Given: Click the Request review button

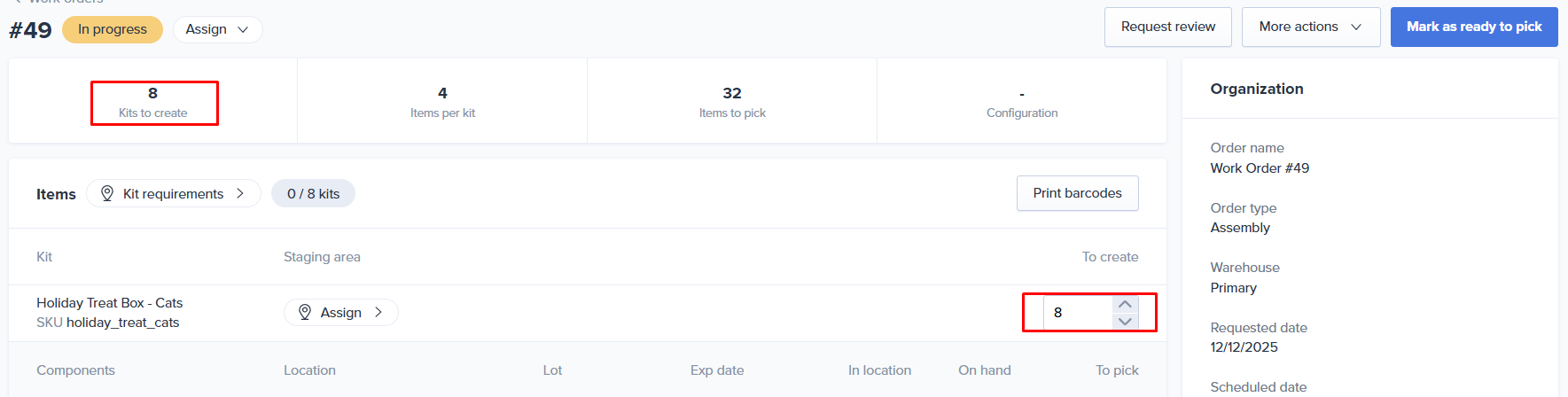Looking at the screenshot, I should pos(1167,27).
